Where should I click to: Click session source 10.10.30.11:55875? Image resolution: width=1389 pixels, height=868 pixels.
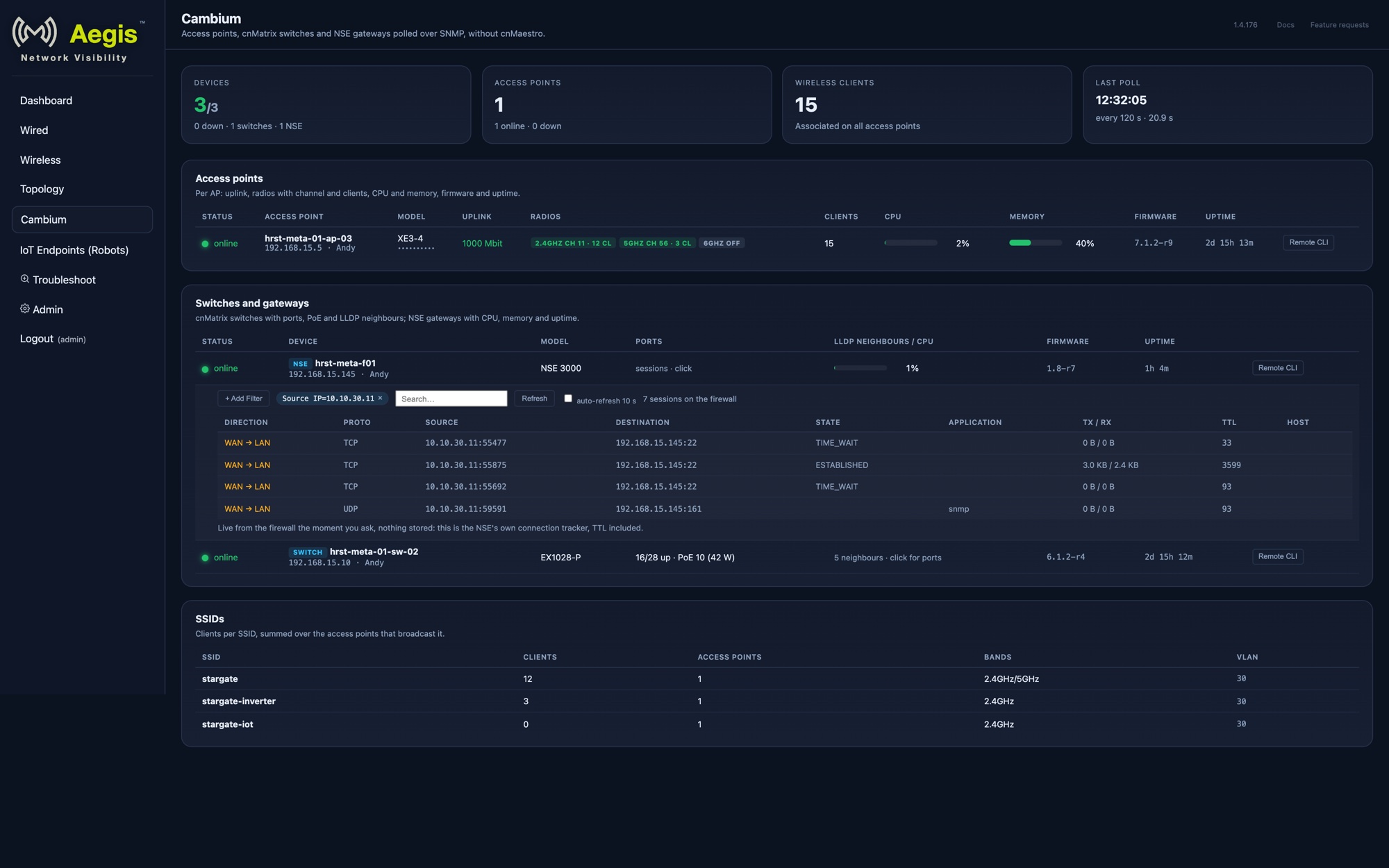(x=465, y=465)
